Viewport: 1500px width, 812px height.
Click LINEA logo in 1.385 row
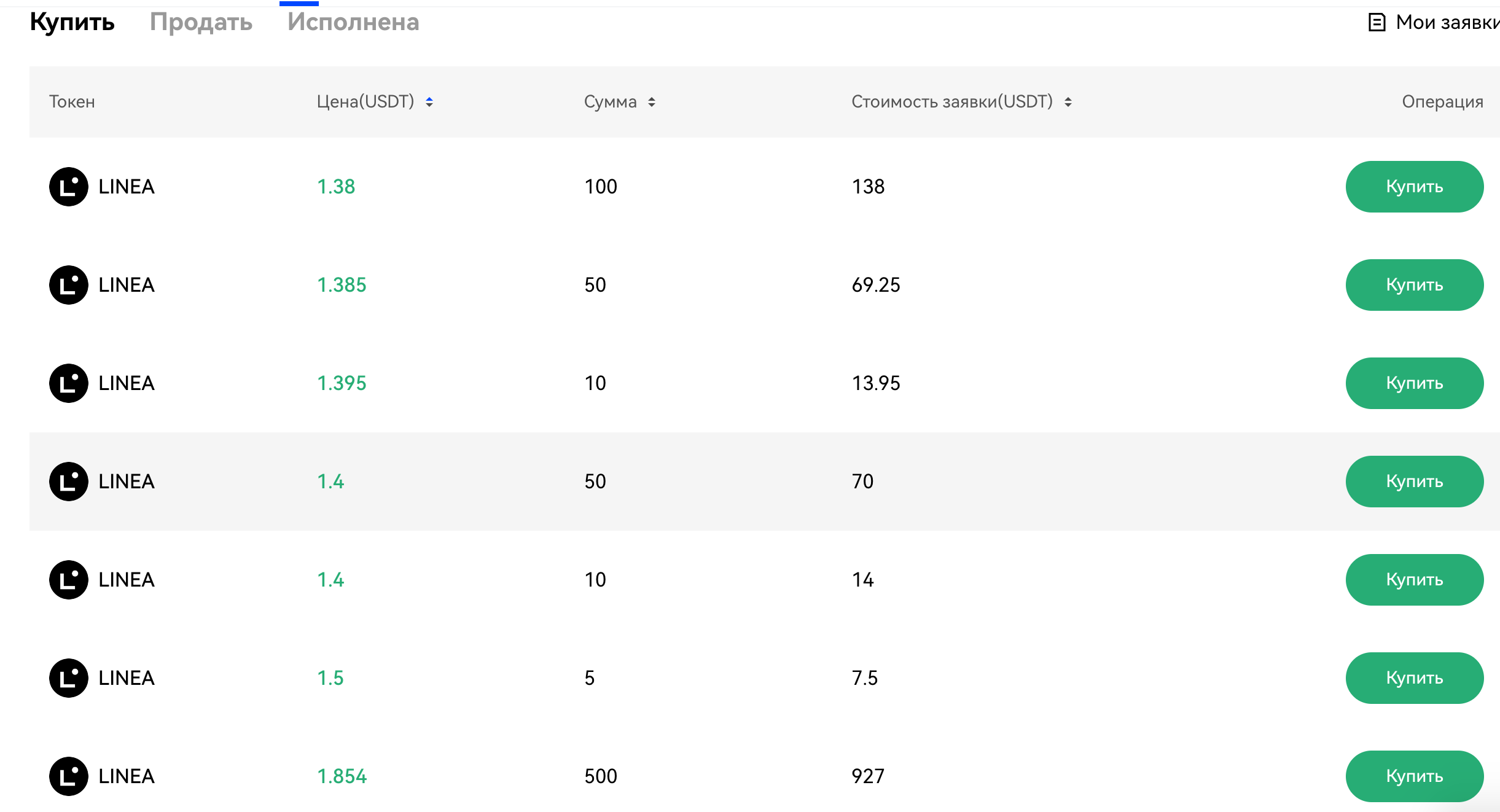69,285
